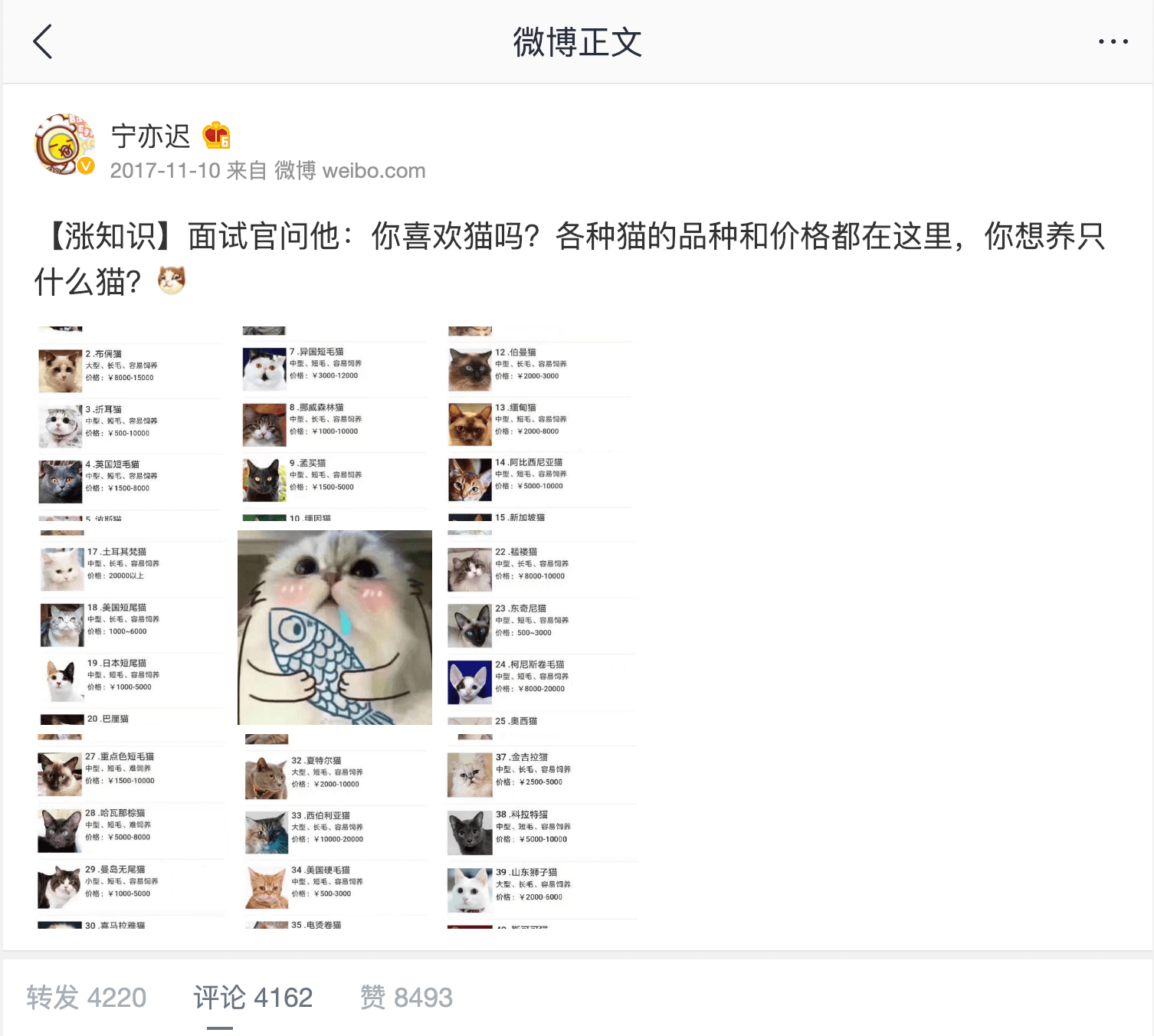View the image listing 重点色短毛猫

(x=131, y=831)
